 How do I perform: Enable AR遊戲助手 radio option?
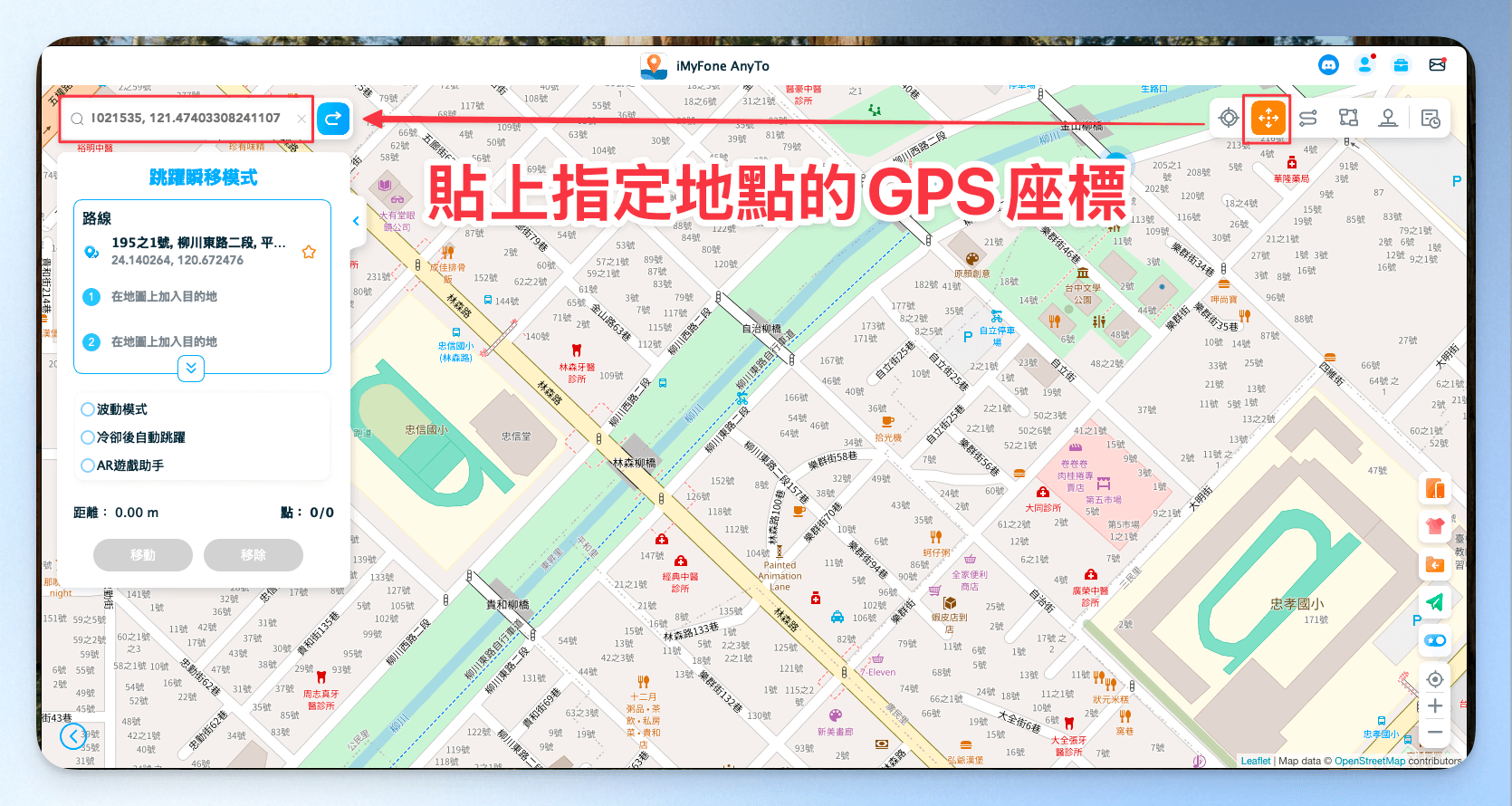click(88, 465)
